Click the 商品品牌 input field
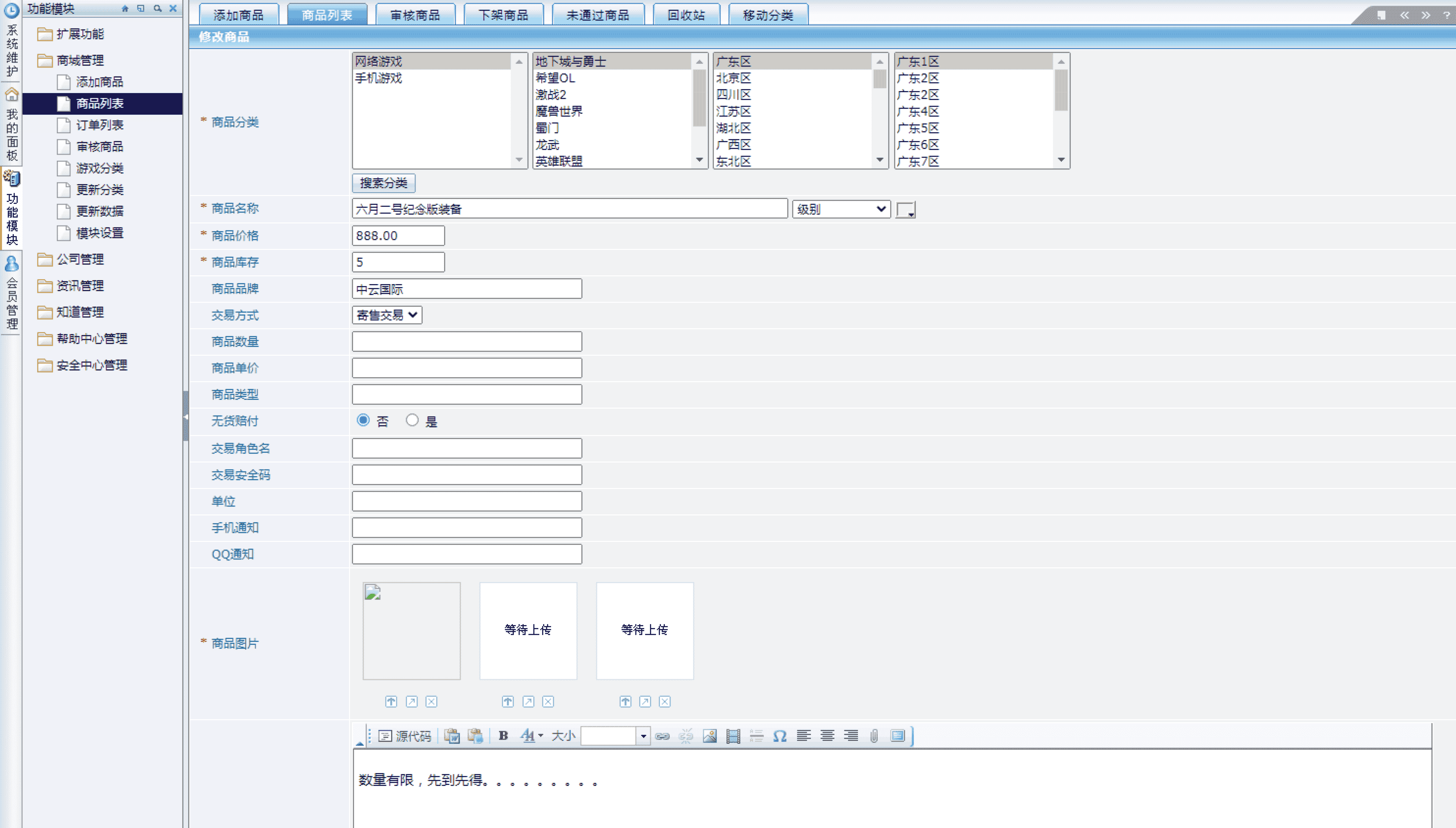The width and height of the screenshot is (1456, 828). (x=467, y=288)
